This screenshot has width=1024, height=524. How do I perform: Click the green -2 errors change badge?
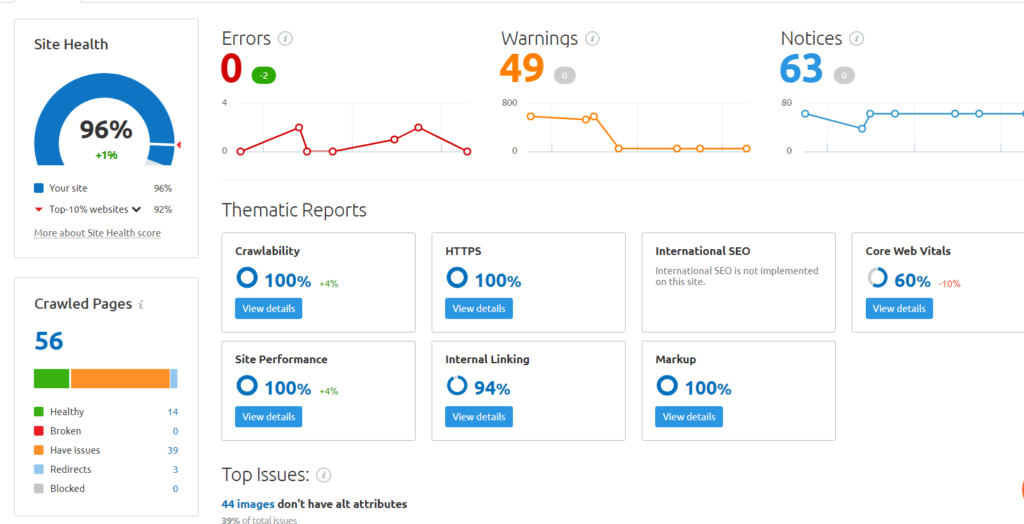pos(264,76)
